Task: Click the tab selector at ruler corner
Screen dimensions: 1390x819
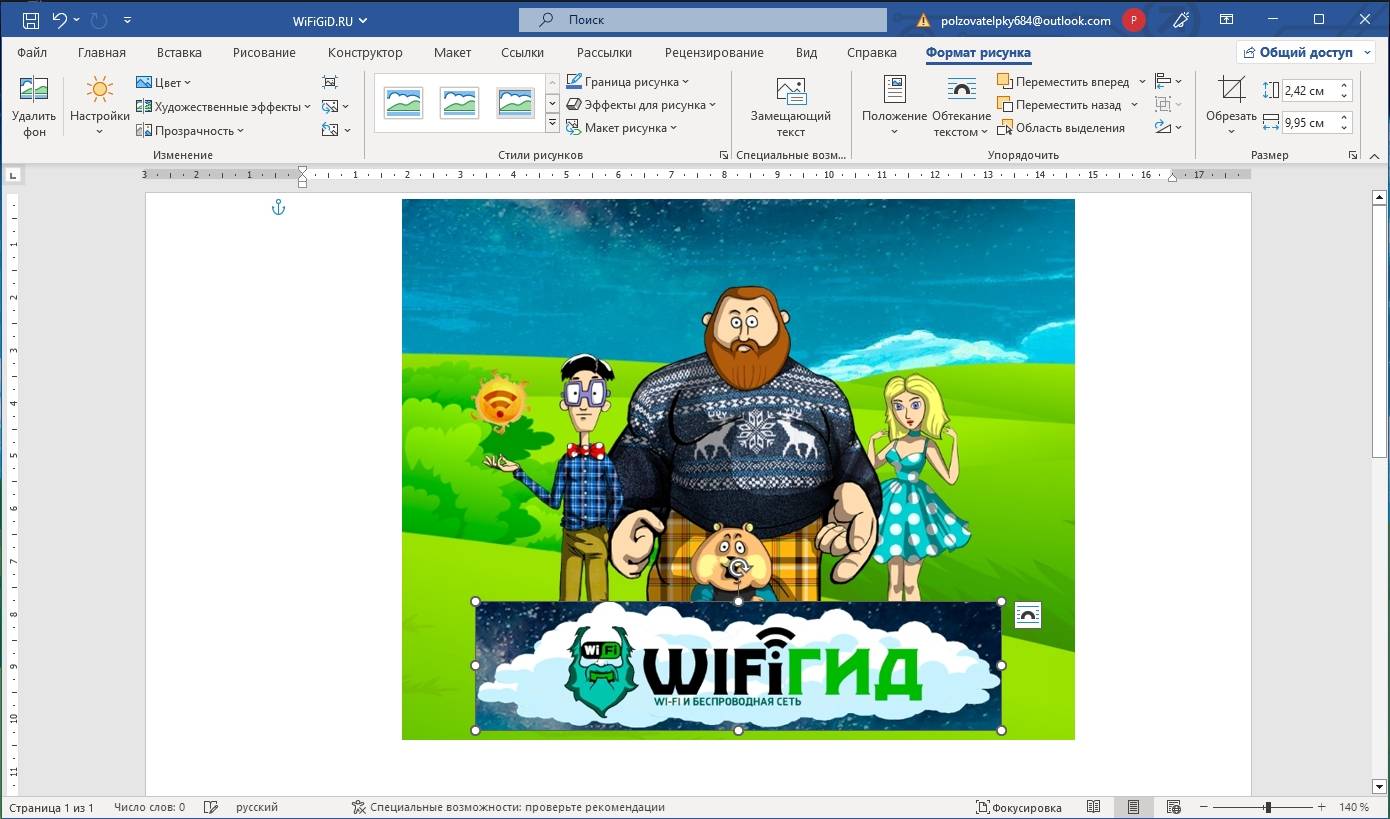Action: click(13, 176)
